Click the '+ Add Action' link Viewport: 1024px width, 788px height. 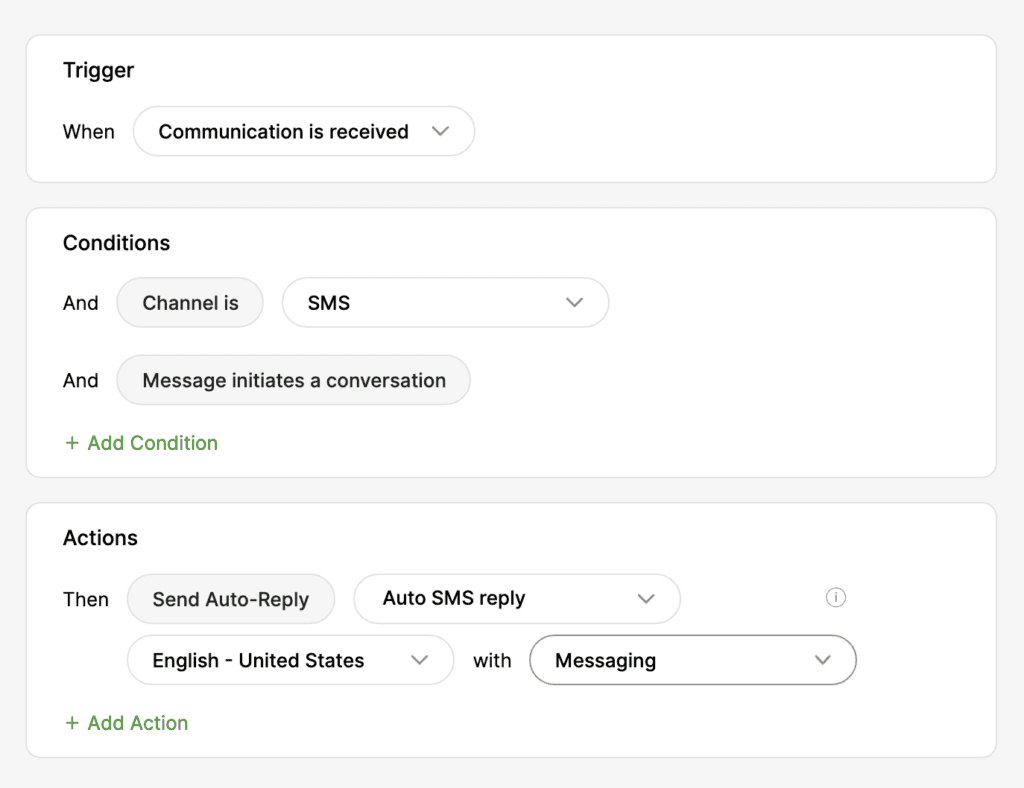pos(127,723)
